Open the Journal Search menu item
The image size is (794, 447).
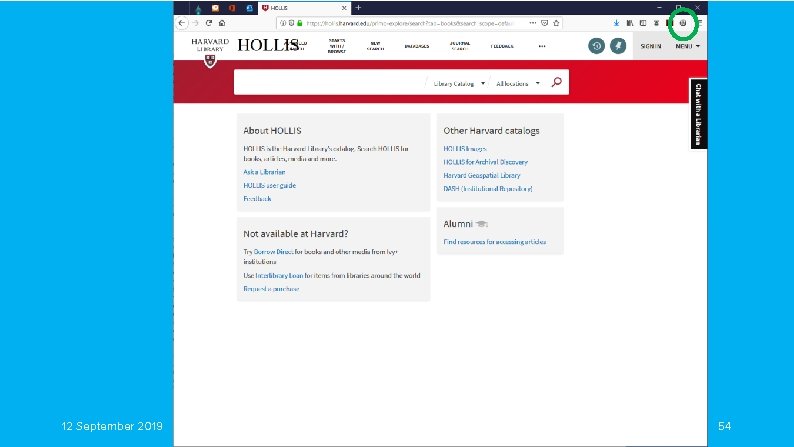tap(460, 46)
